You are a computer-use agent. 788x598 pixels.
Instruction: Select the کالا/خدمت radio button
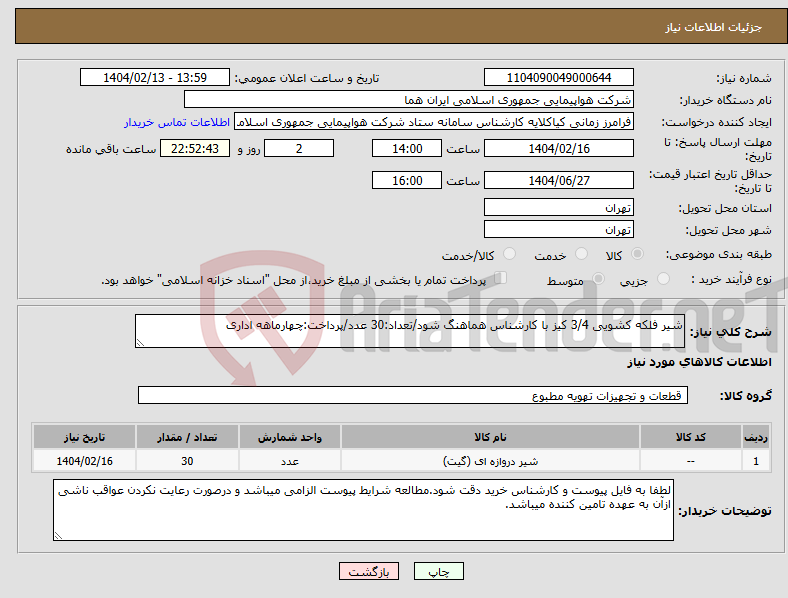[509, 254]
